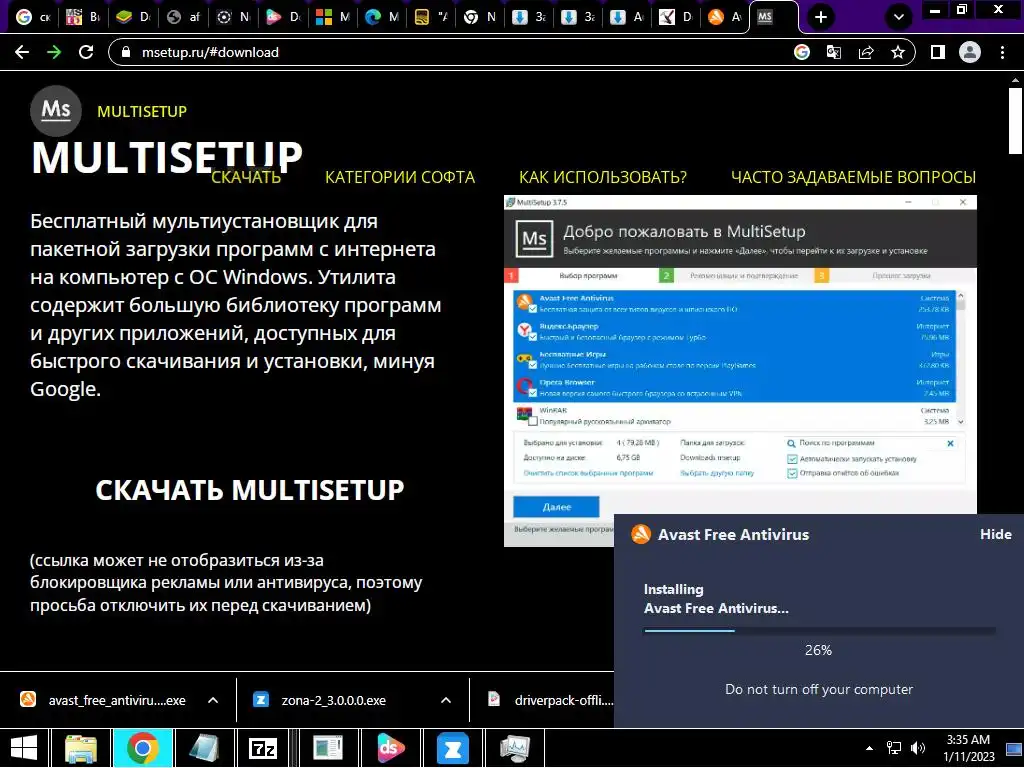
Task: Open the notepad app on taskbar
Action: click(203, 748)
